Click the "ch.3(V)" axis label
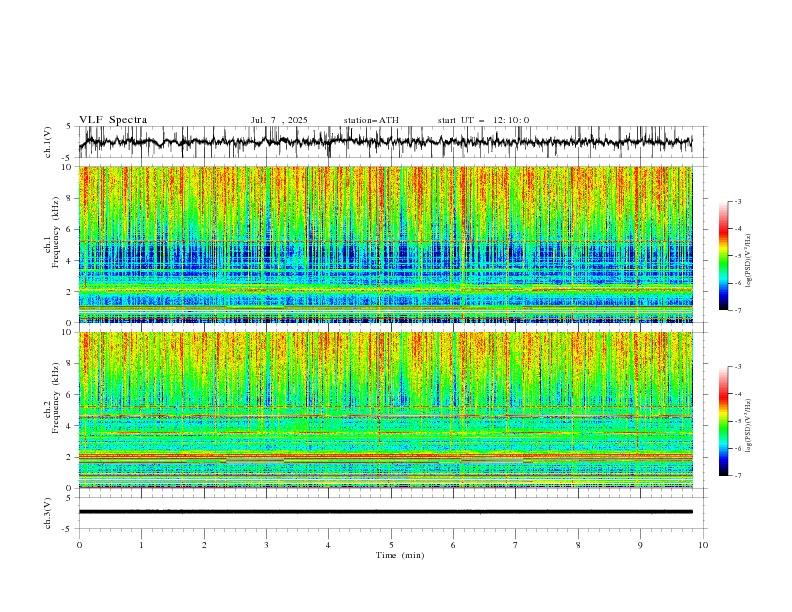Viewport: 792px width, 612px height. (48, 513)
